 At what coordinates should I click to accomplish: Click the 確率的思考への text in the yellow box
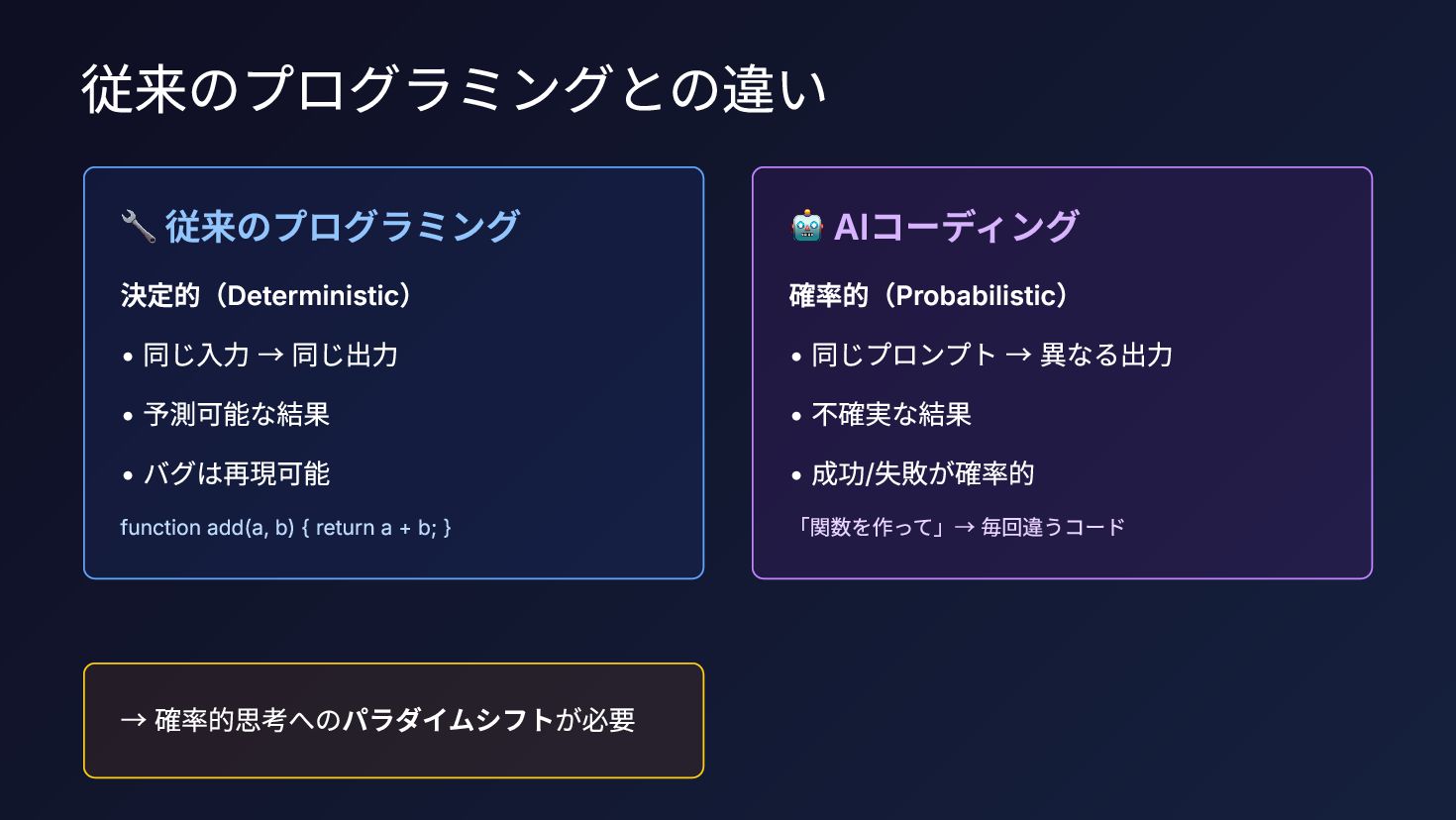pos(248,720)
